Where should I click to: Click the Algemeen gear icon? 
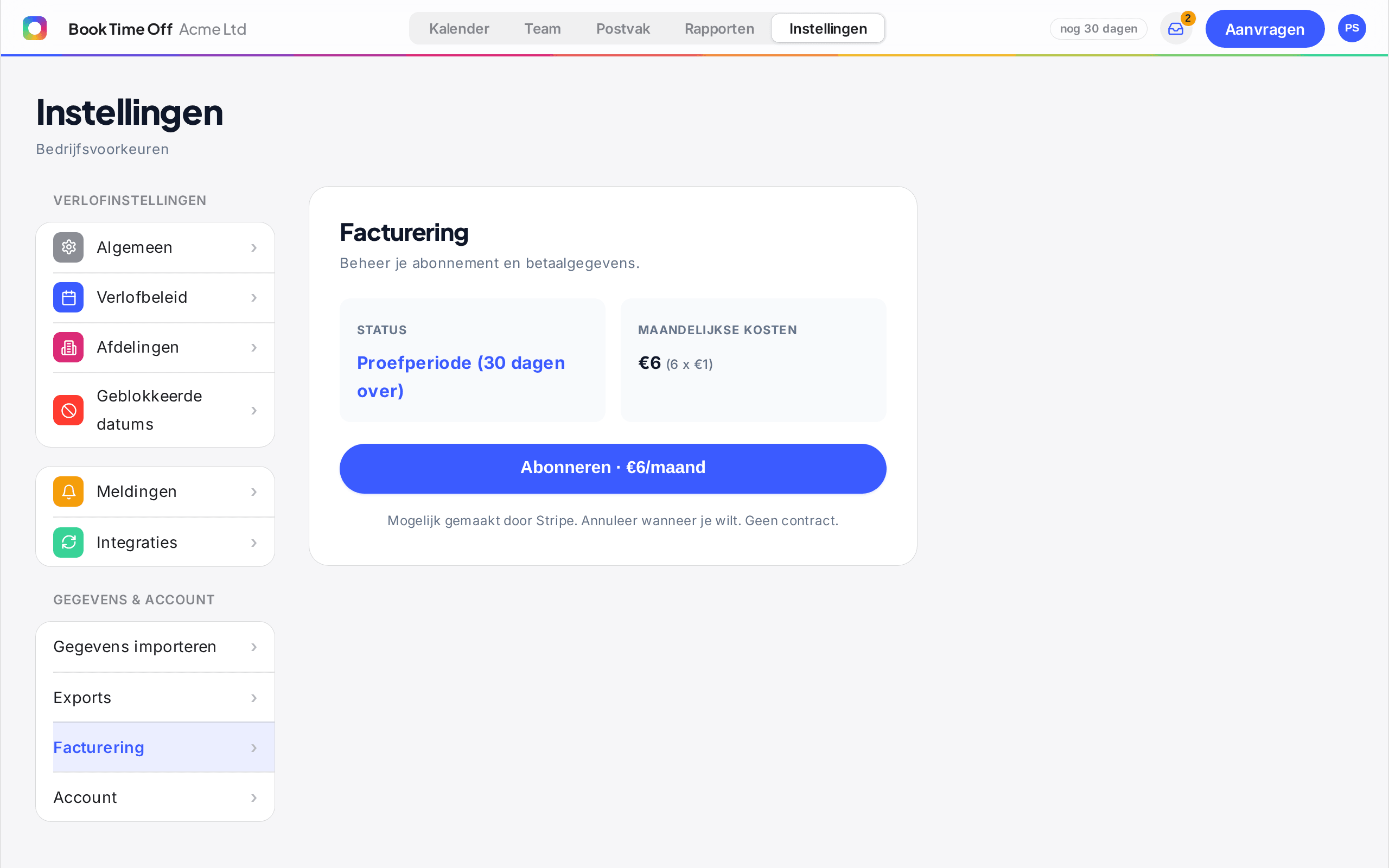(x=68, y=247)
